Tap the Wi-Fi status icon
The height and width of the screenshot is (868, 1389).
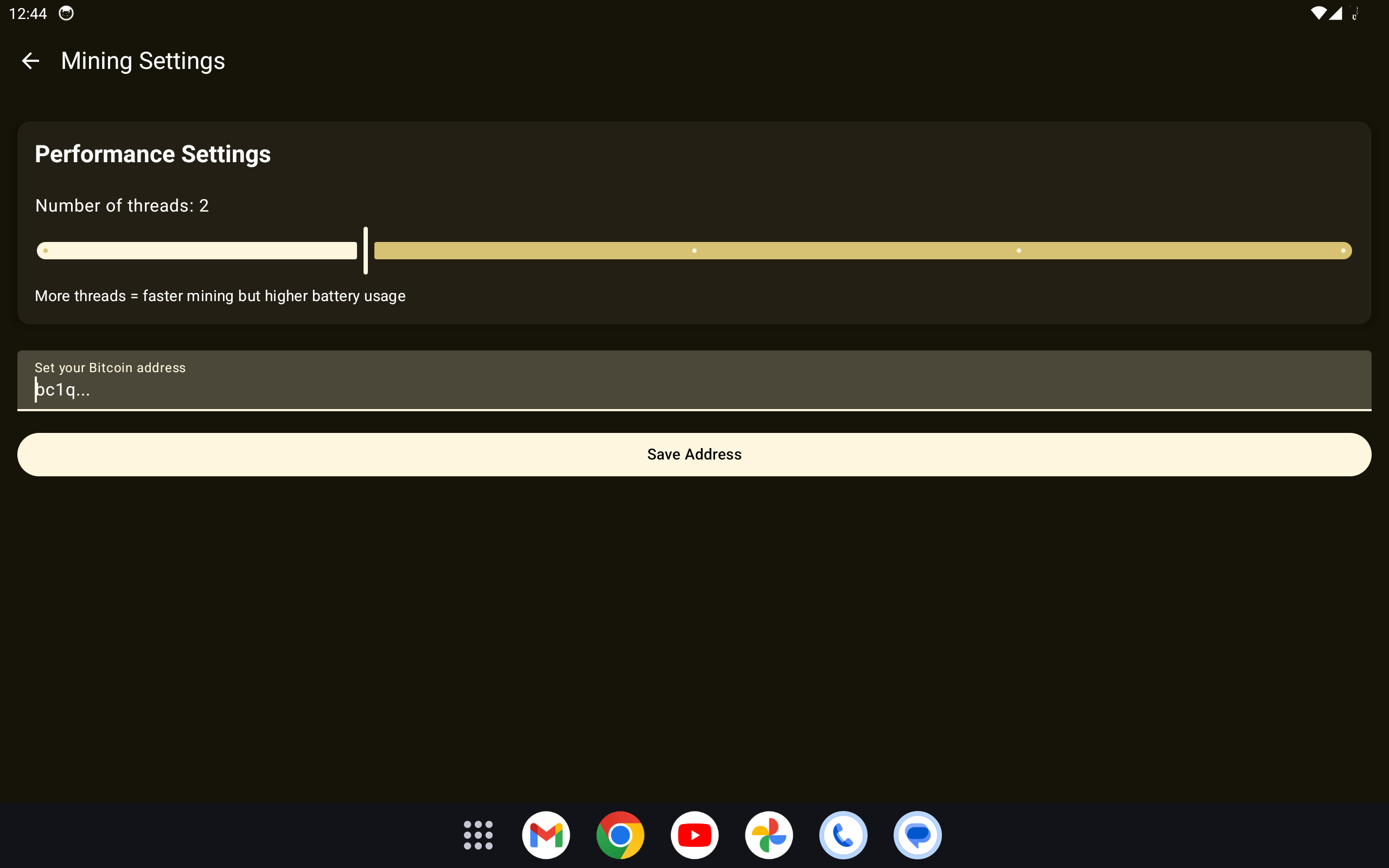coord(1318,13)
